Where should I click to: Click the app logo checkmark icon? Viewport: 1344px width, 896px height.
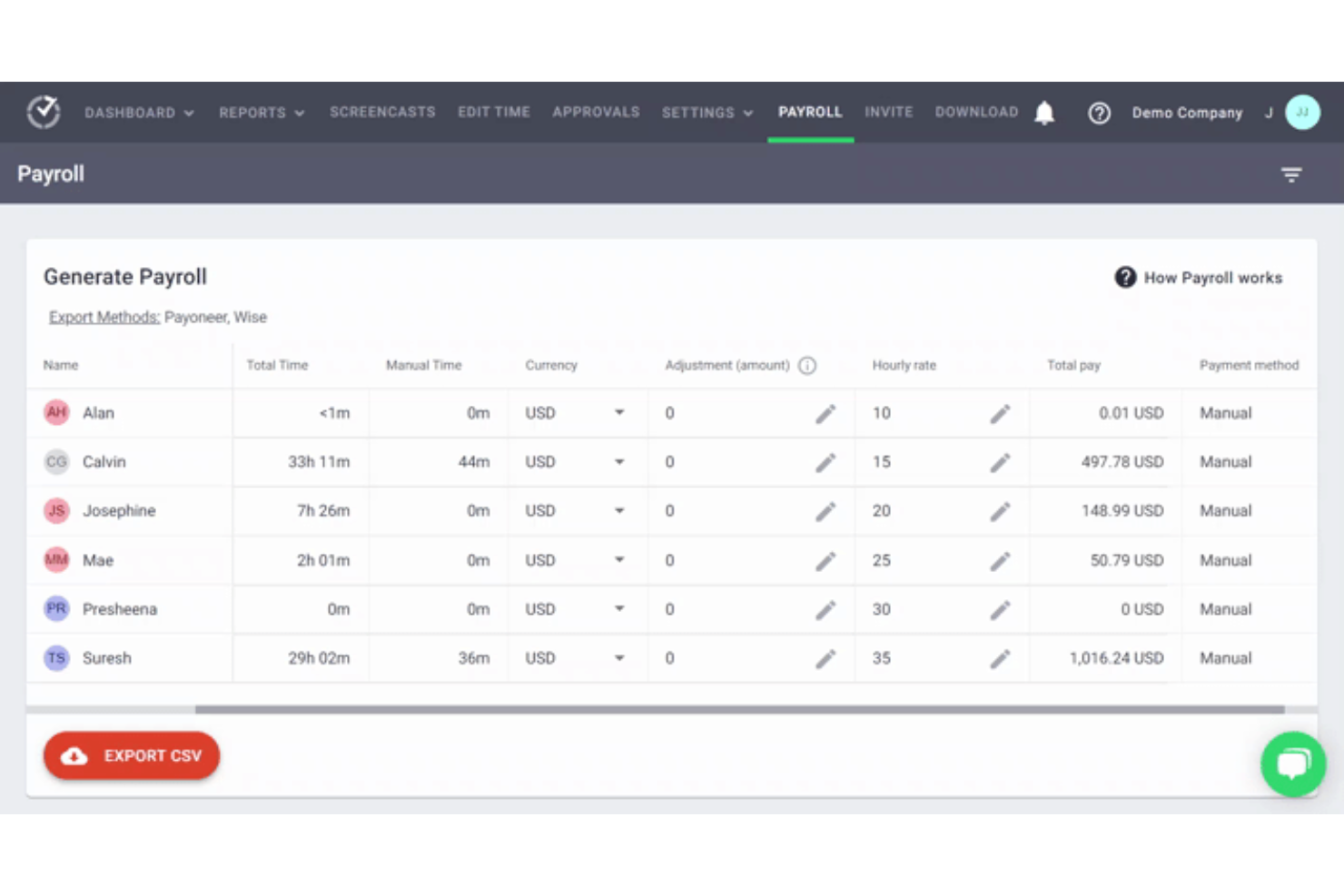tap(43, 111)
